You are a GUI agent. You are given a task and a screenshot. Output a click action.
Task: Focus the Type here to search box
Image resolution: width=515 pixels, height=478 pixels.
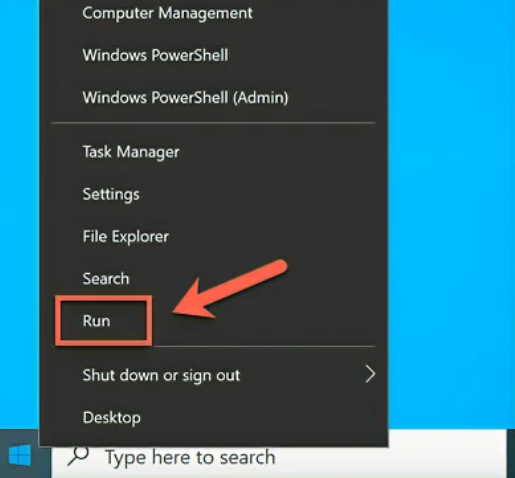279,456
